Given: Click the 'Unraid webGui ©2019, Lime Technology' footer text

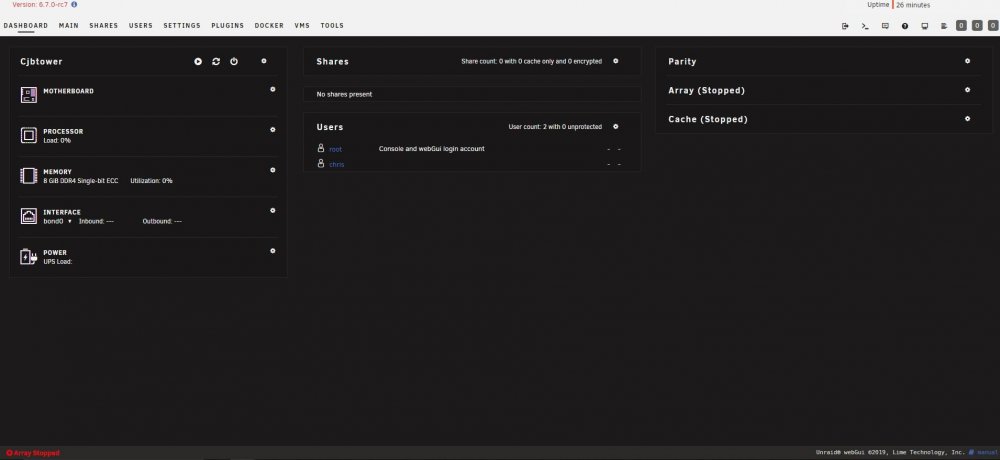Looking at the screenshot, I should [890, 452].
